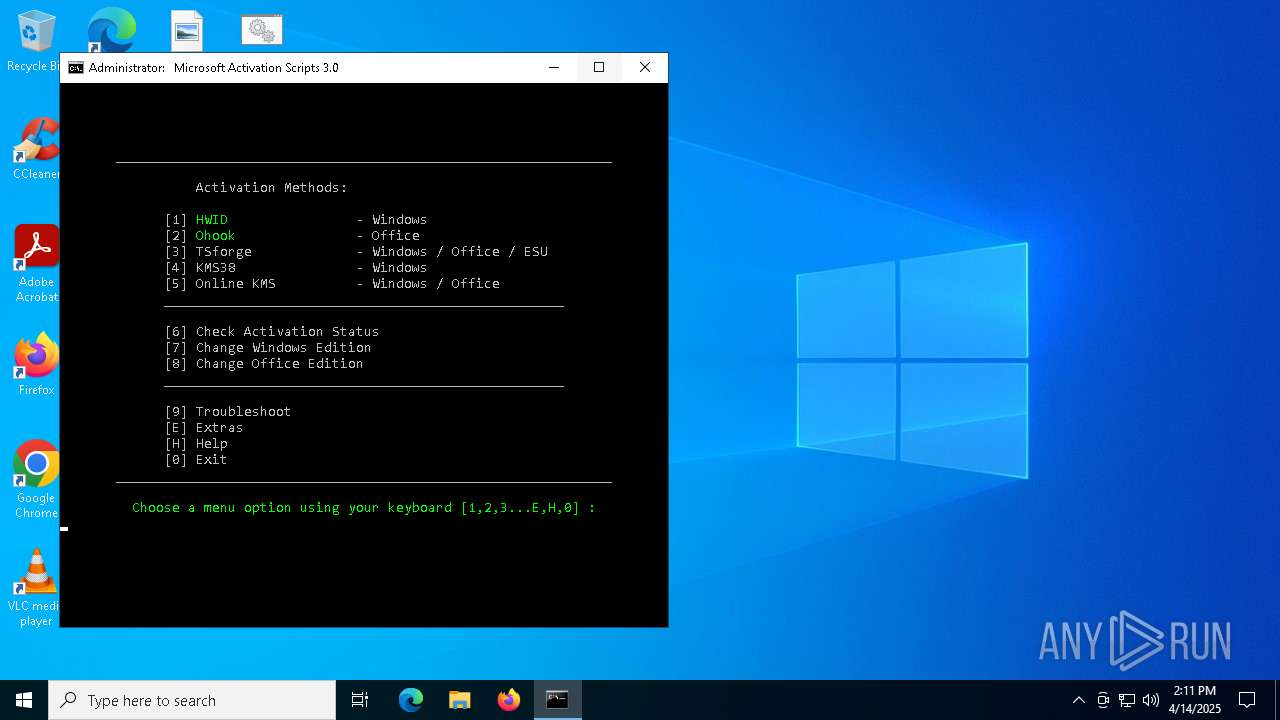Open File Explorer from the taskbar
Screen dimensions: 1280x720
pos(460,700)
